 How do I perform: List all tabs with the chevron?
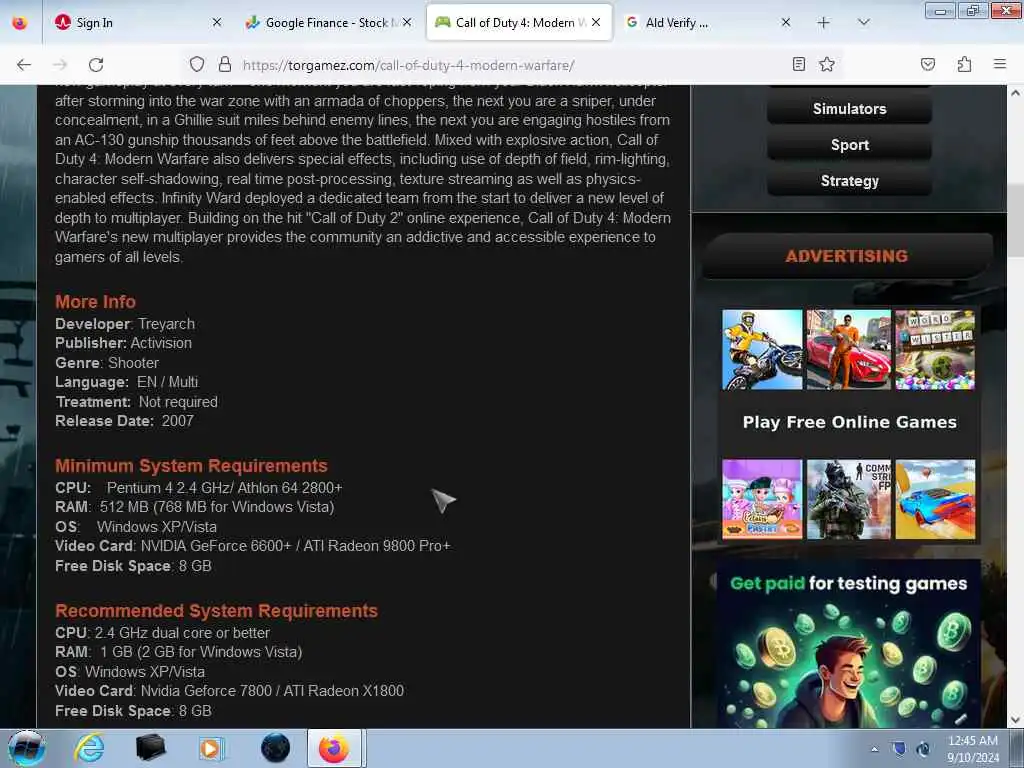[863, 23]
